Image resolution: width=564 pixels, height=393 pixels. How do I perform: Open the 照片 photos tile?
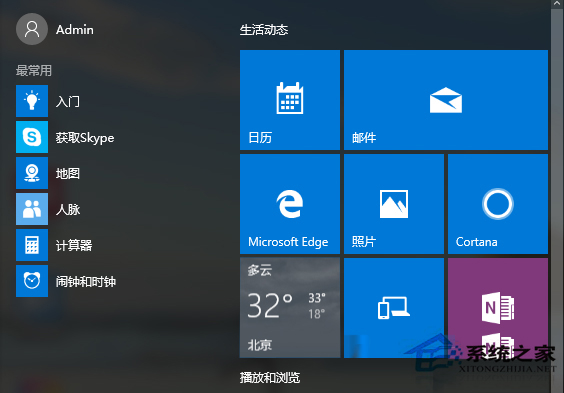[394, 204]
